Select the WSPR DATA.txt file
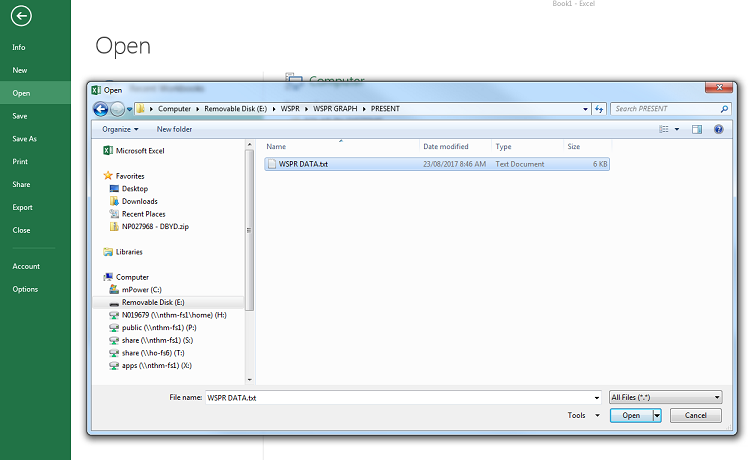Viewport: 750px width, 460px height. (x=302, y=164)
